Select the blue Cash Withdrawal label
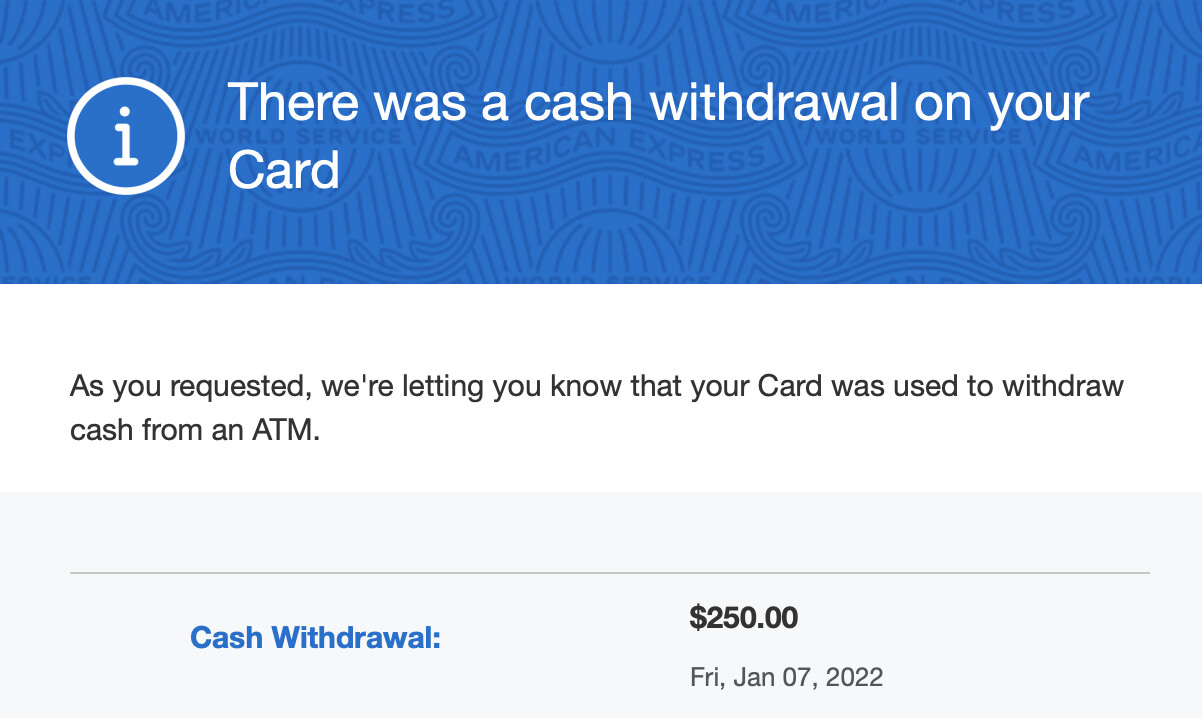 coord(315,637)
